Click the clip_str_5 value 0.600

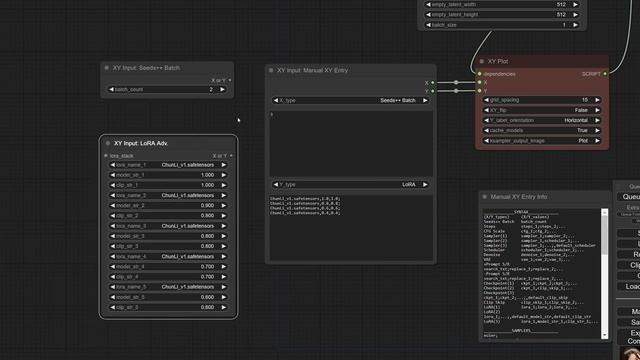(207, 307)
